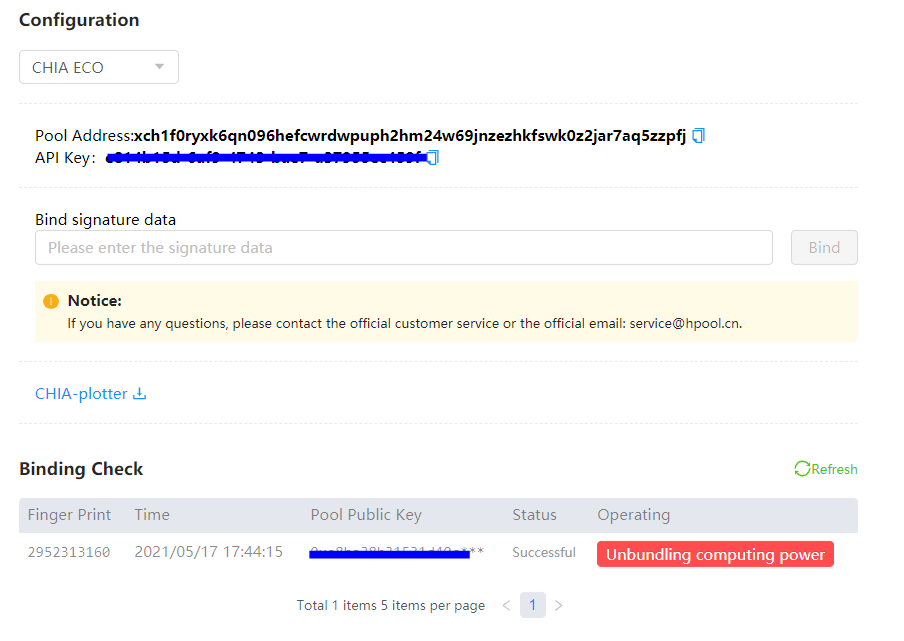904x641 pixels.
Task: Click the masked Pool Public Key value
Action: click(395, 551)
